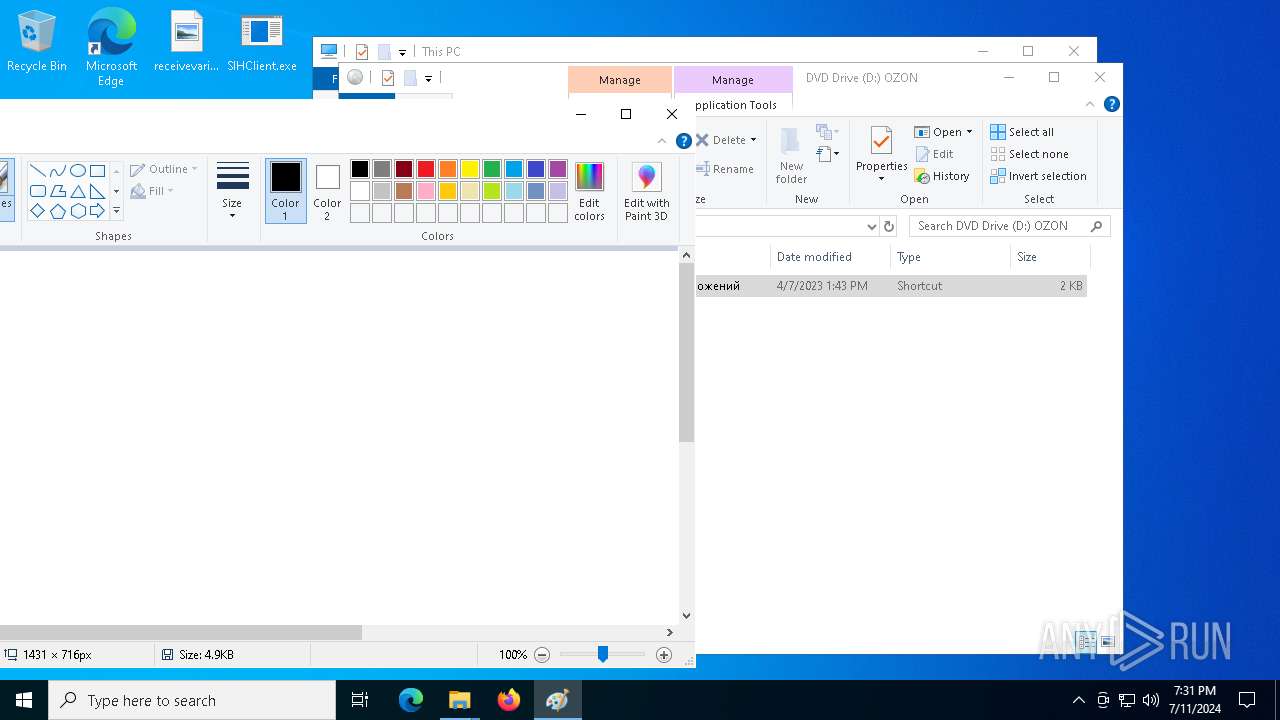This screenshot has width=1280, height=720.
Task: Pick the red color swatch
Action: (426, 169)
